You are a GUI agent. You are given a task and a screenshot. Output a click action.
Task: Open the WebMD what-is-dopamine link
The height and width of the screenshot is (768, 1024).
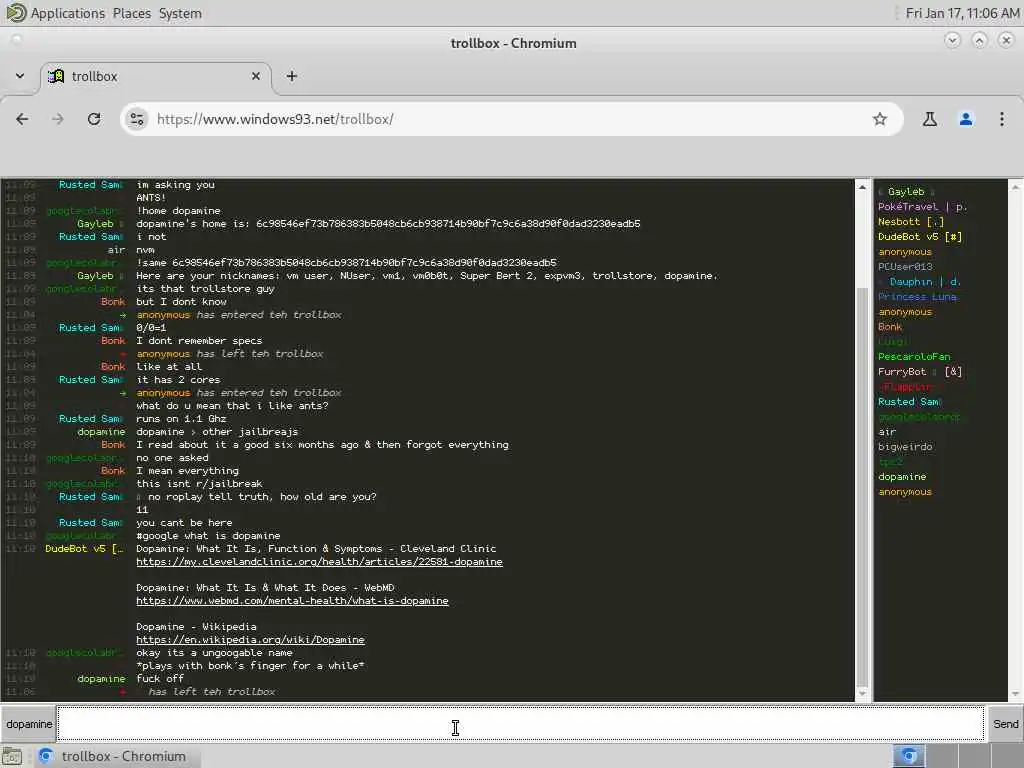(292, 601)
